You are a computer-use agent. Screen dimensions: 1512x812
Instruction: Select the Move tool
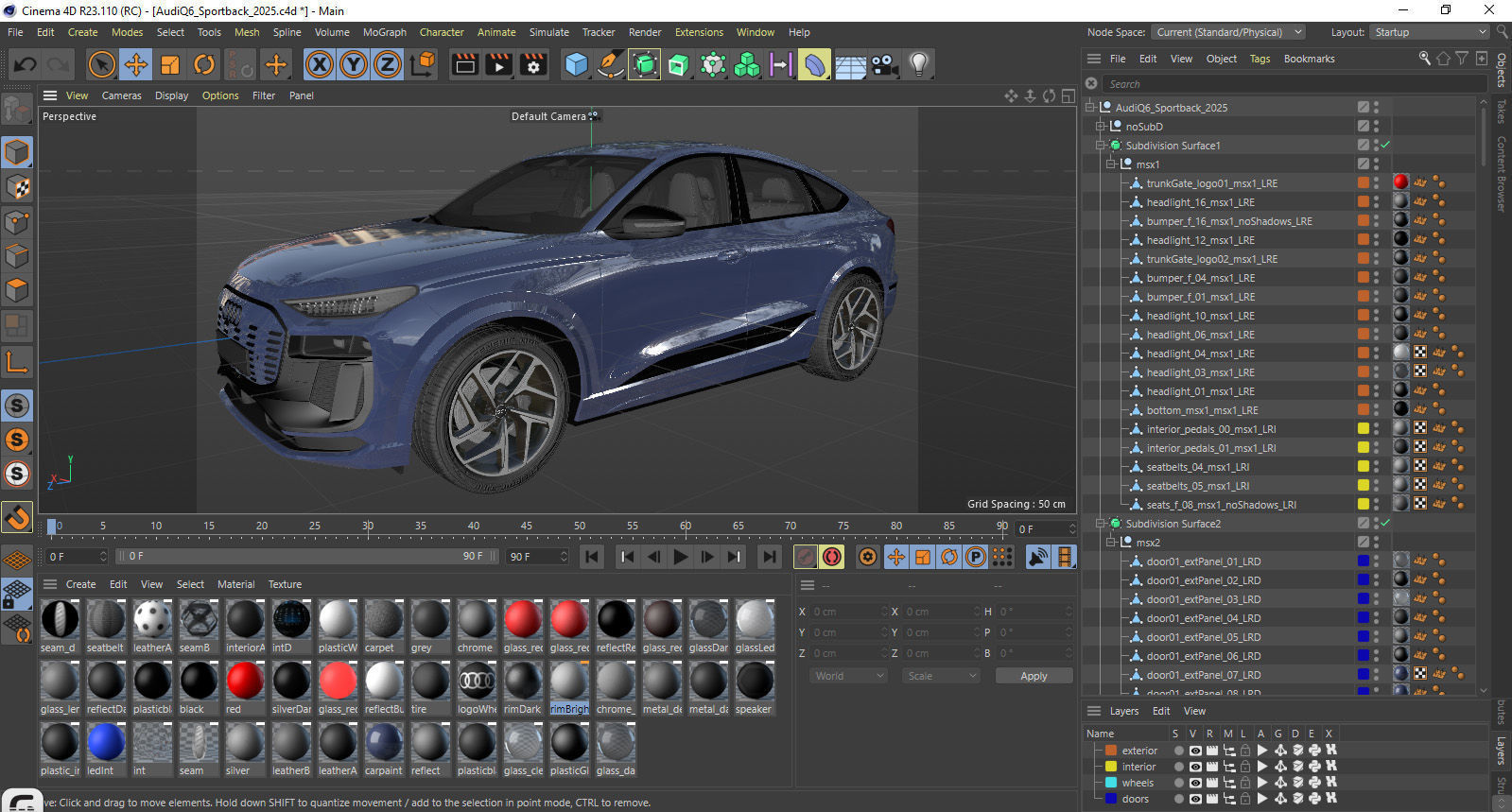click(x=135, y=64)
